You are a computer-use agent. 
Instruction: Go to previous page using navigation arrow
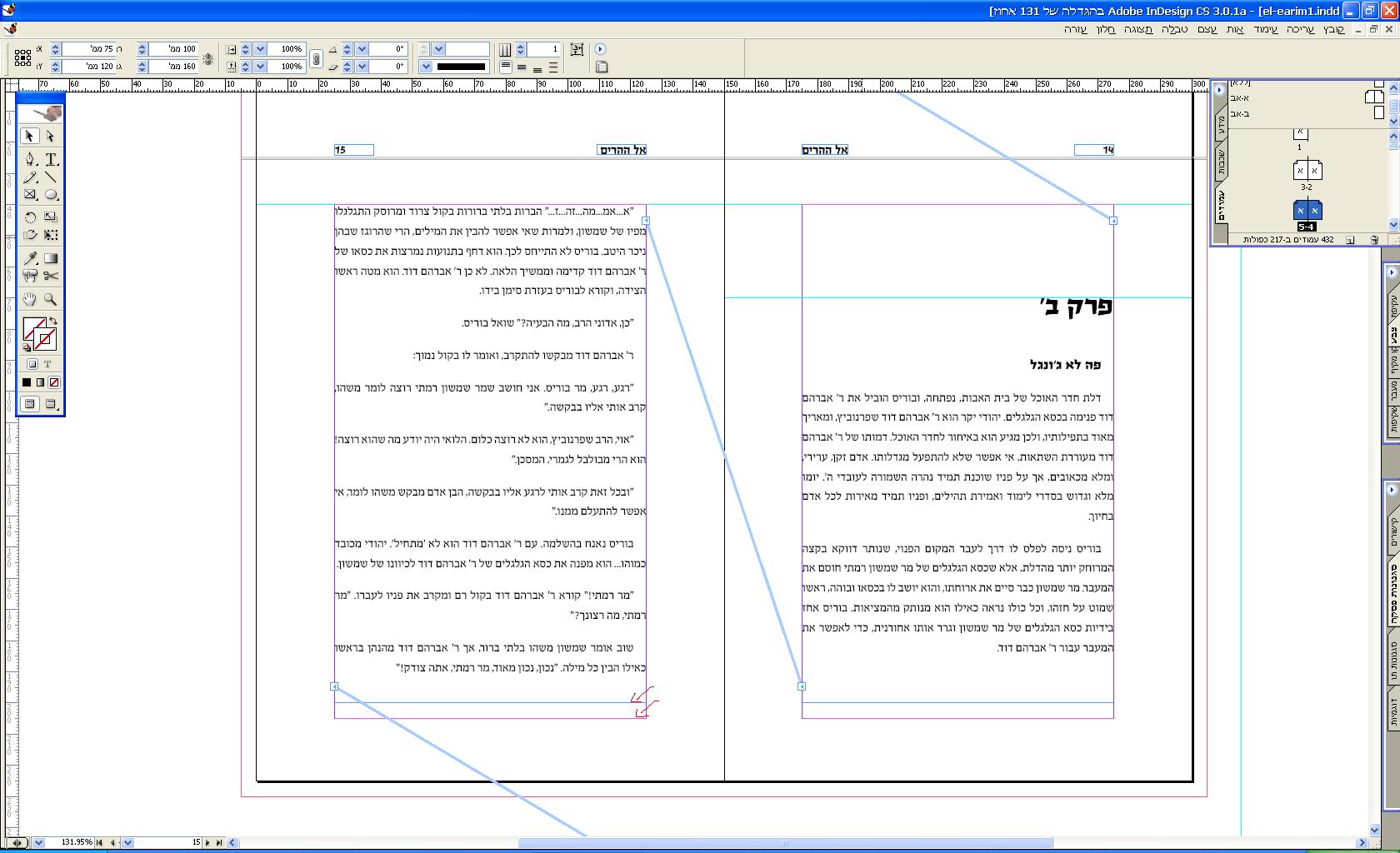[x=113, y=842]
